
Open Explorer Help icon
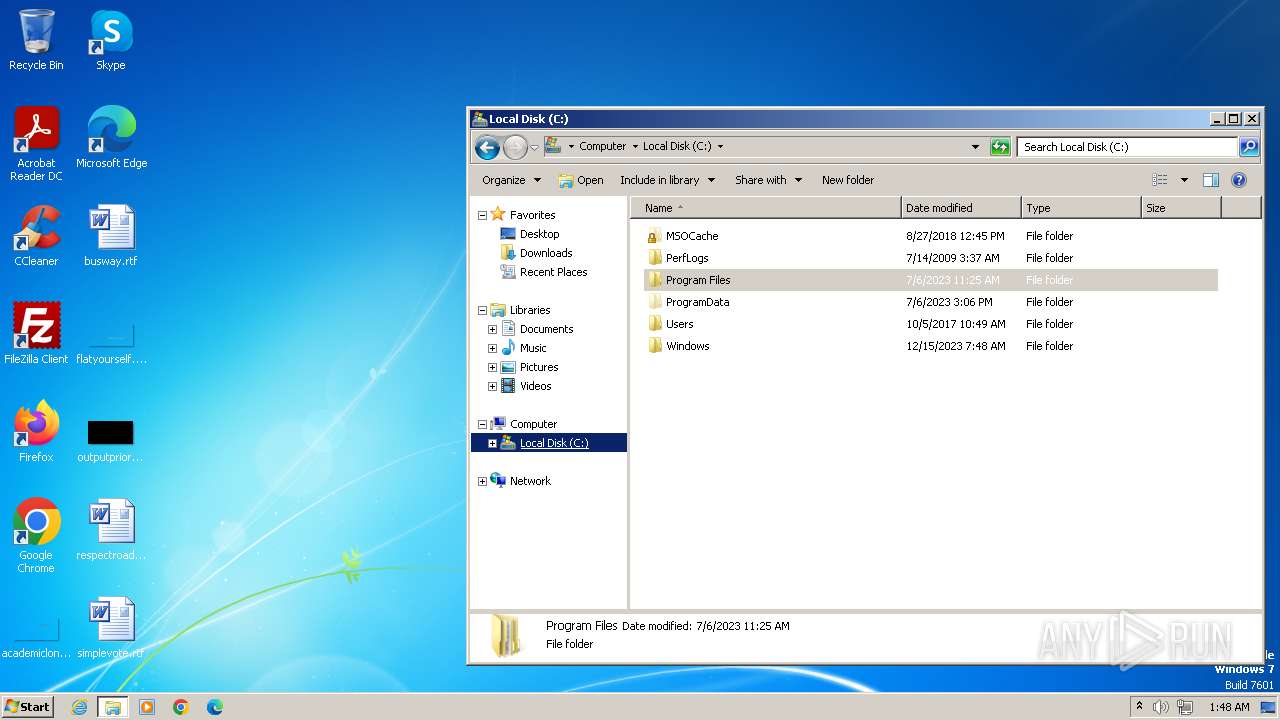tap(1239, 180)
